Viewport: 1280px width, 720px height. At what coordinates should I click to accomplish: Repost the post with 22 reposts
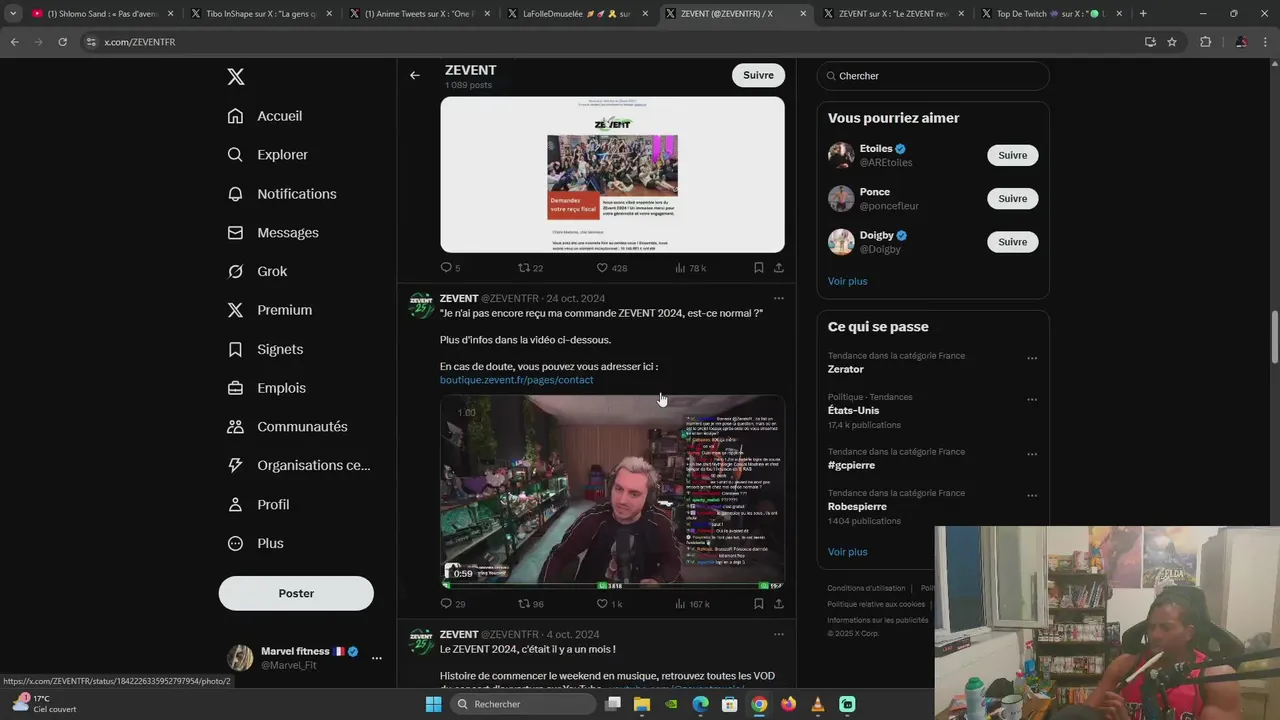(x=530, y=268)
